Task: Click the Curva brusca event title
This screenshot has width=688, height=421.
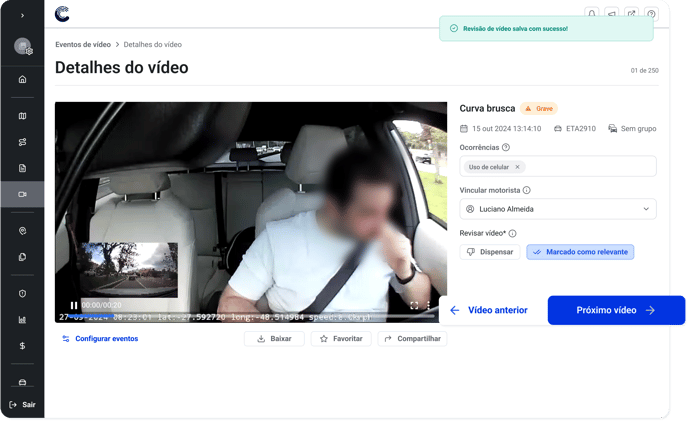Action: click(487, 108)
